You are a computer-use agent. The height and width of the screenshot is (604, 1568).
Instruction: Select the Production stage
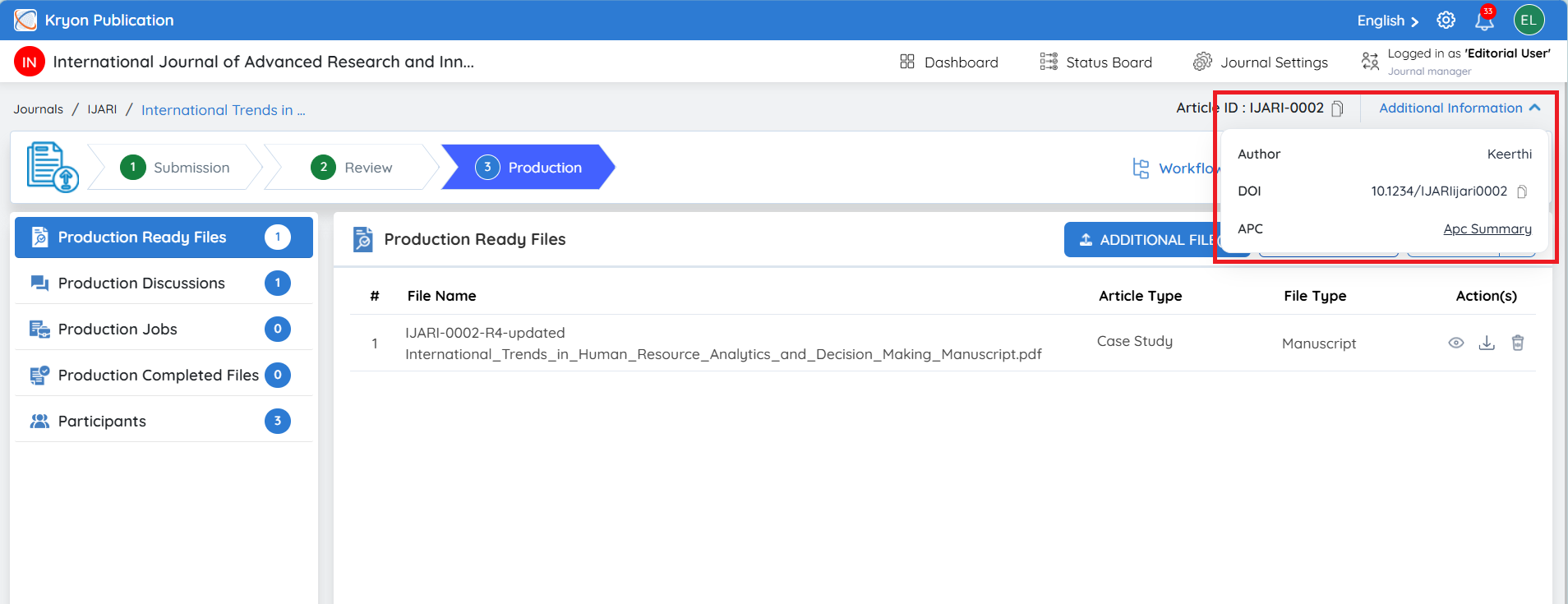[x=528, y=167]
